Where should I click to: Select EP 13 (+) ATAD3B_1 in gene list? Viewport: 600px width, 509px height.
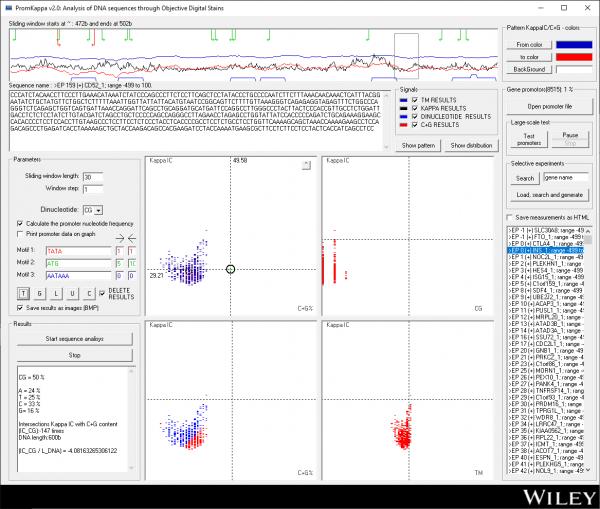(546, 324)
